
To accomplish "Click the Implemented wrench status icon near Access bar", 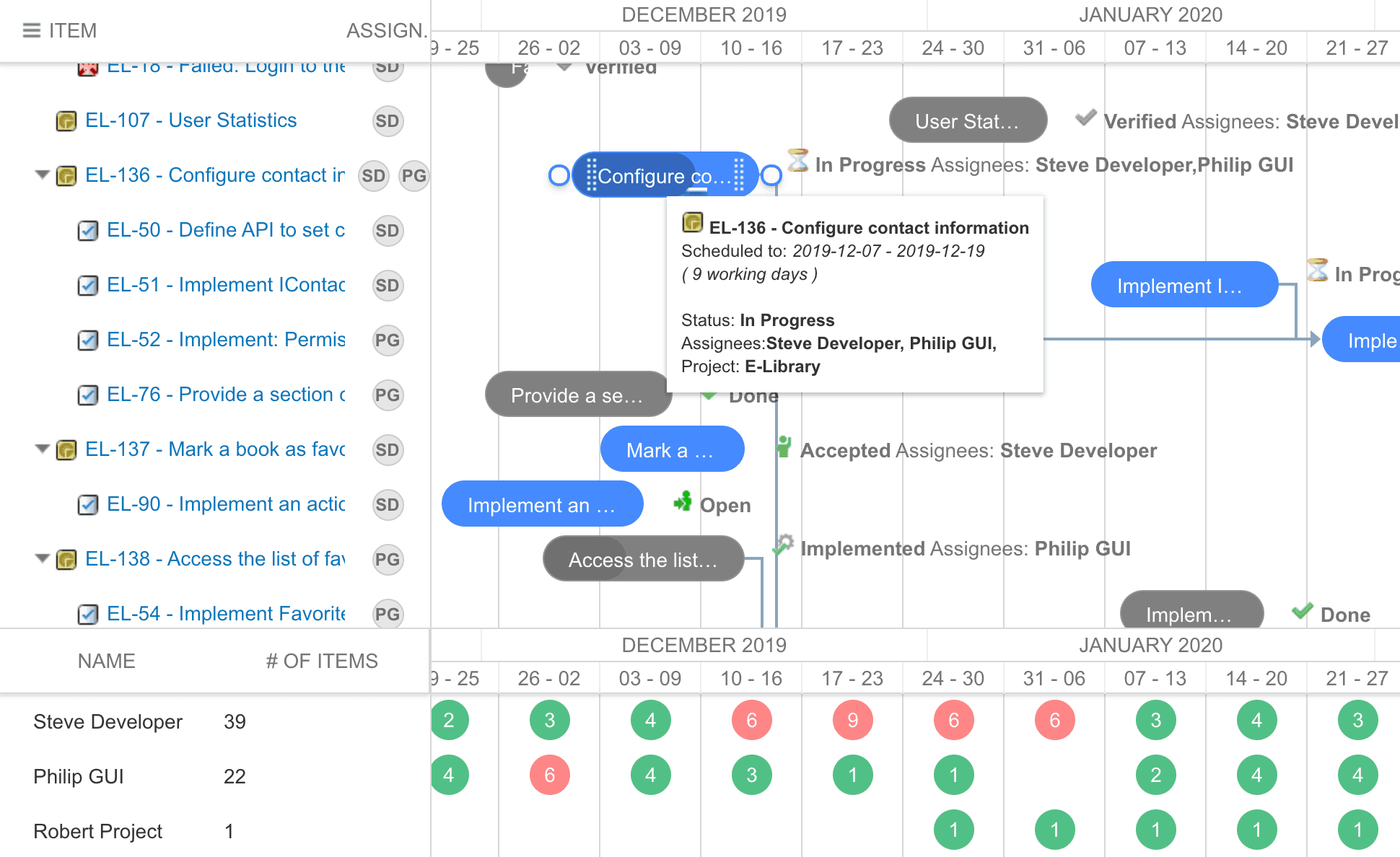I will click(784, 546).
